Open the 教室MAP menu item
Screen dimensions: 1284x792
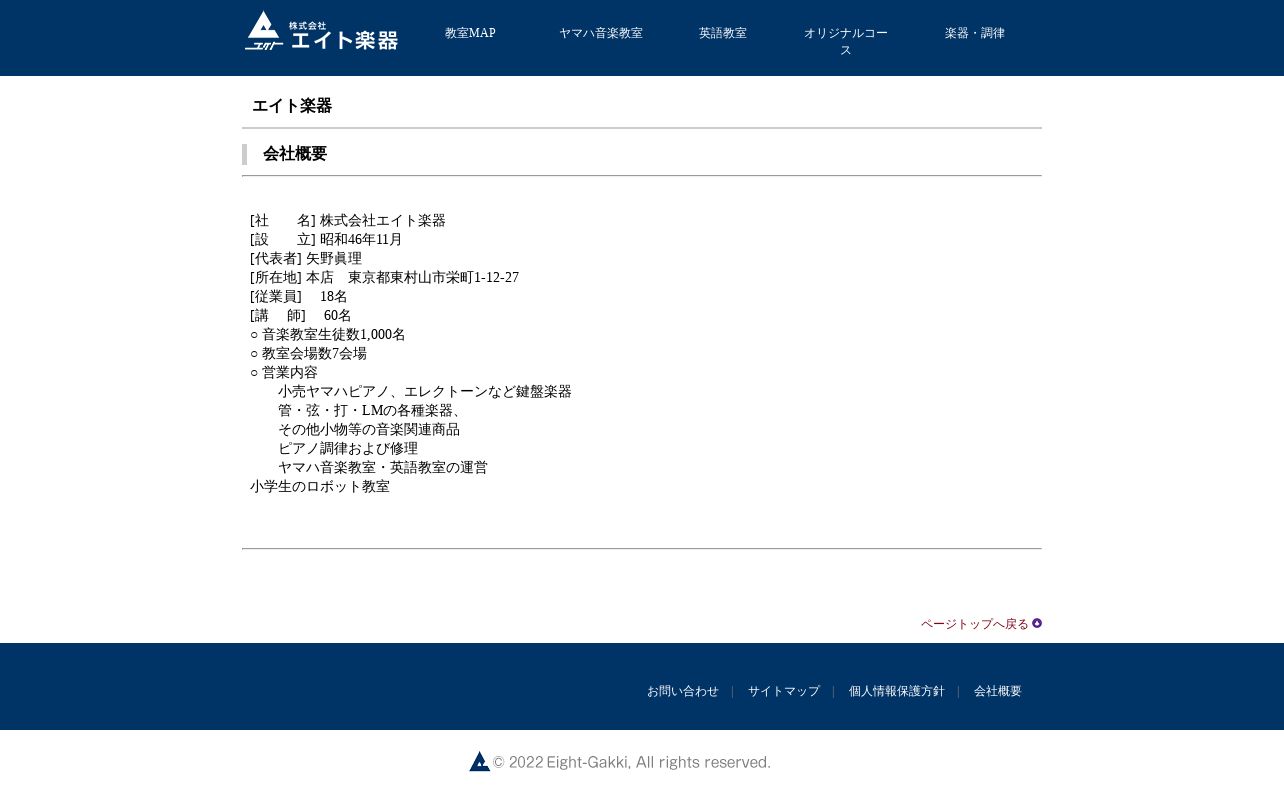[x=470, y=33]
